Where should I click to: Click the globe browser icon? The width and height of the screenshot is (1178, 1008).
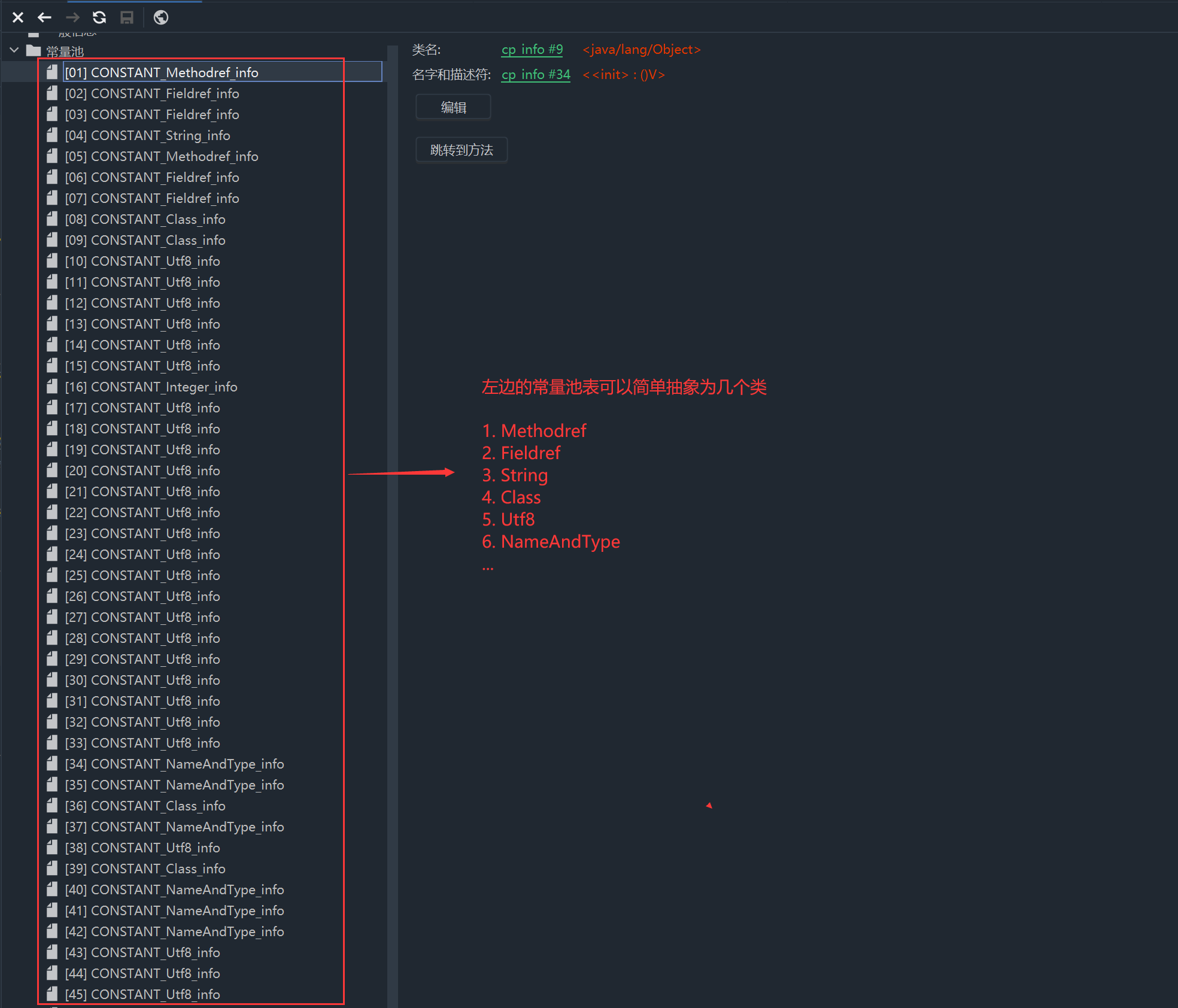[x=161, y=17]
